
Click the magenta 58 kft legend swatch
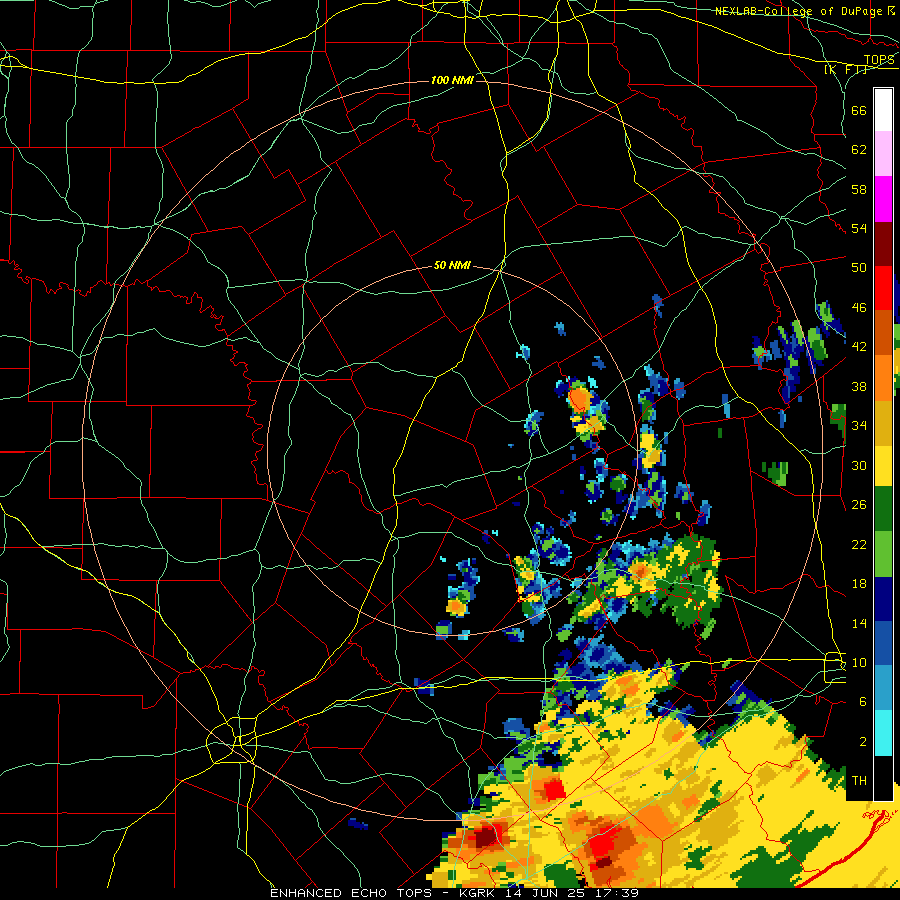tap(883, 199)
